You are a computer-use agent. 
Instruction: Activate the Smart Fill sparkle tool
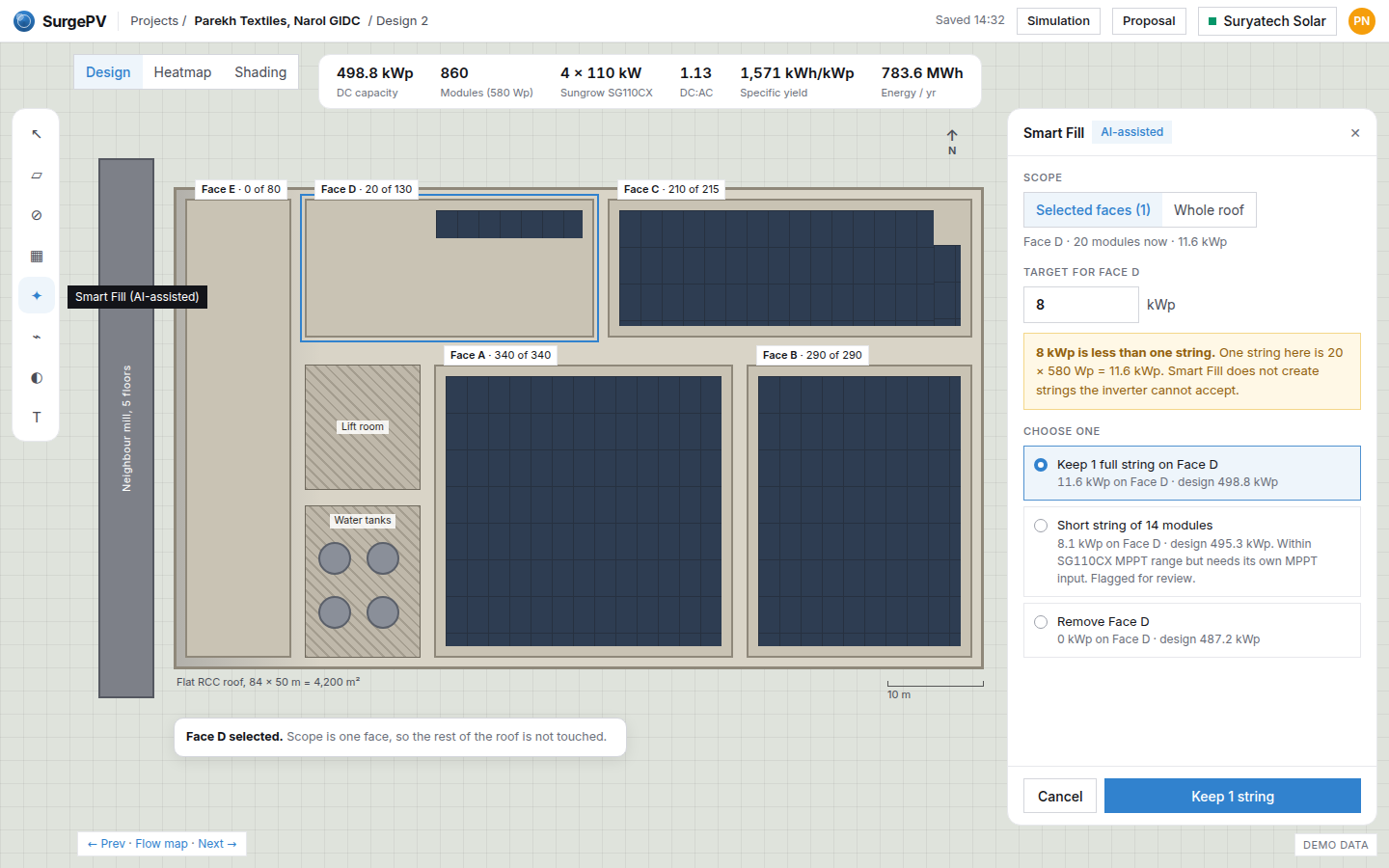37,296
